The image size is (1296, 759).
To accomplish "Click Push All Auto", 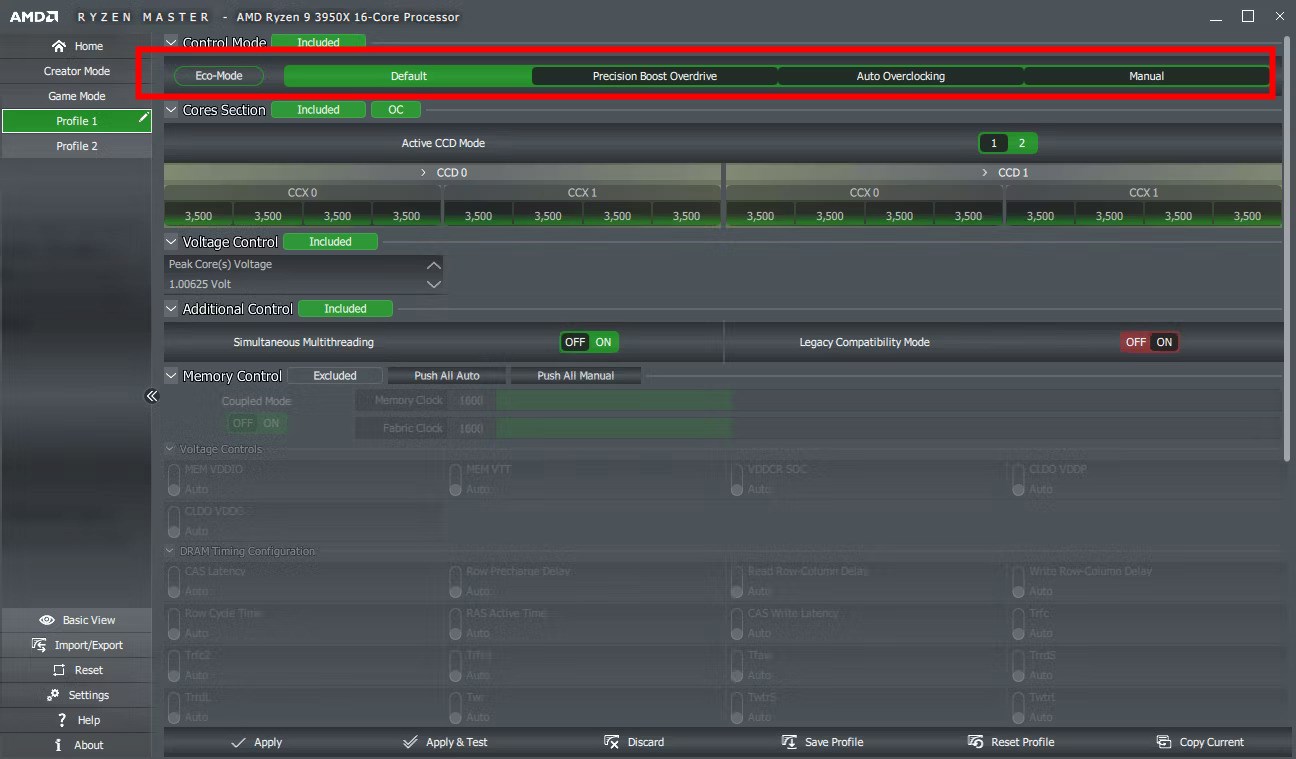I will pyautogui.click(x=447, y=376).
